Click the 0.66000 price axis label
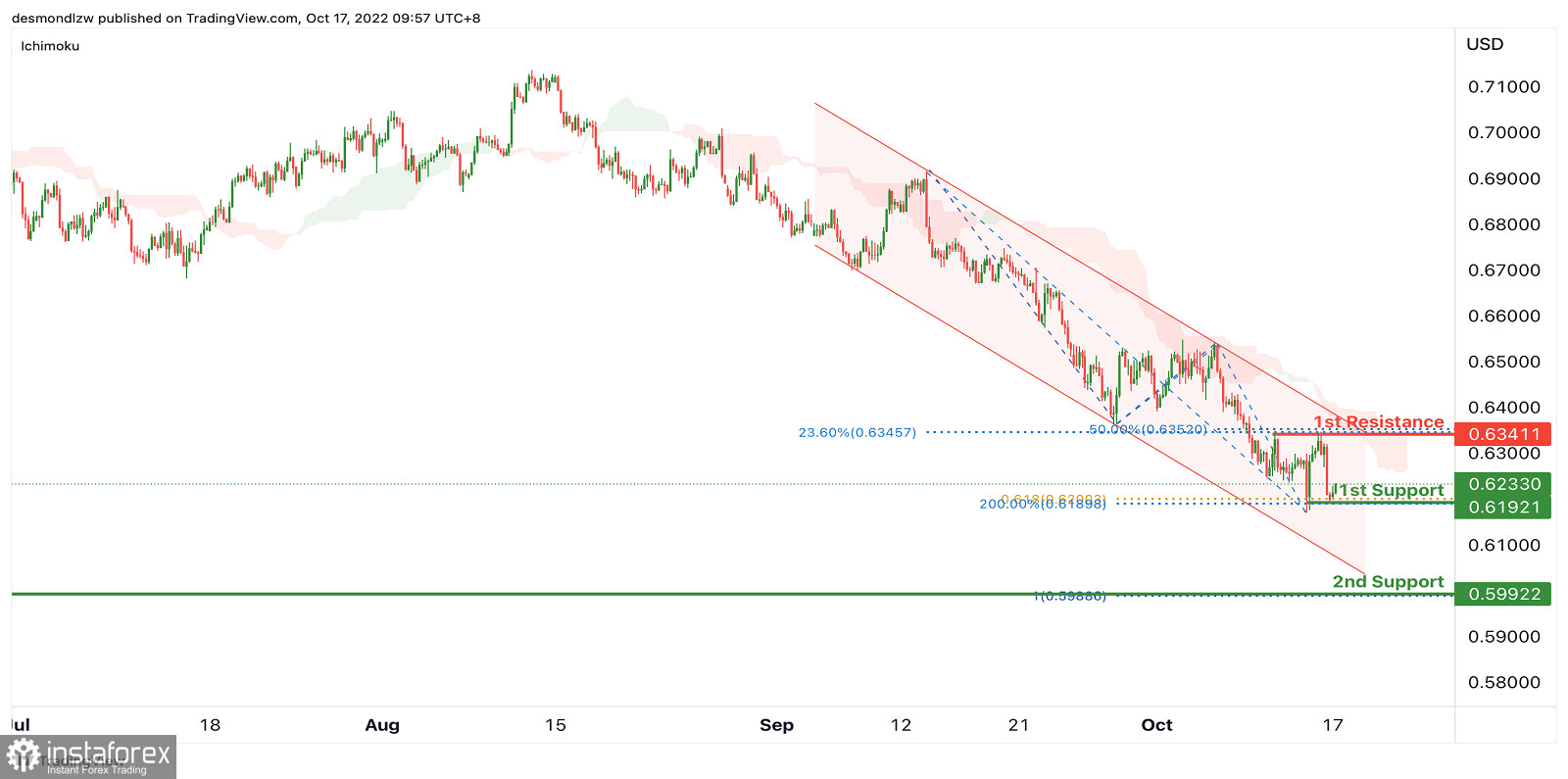Image resolution: width=1568 pixels, height=779 pixels. point(1504,316)
